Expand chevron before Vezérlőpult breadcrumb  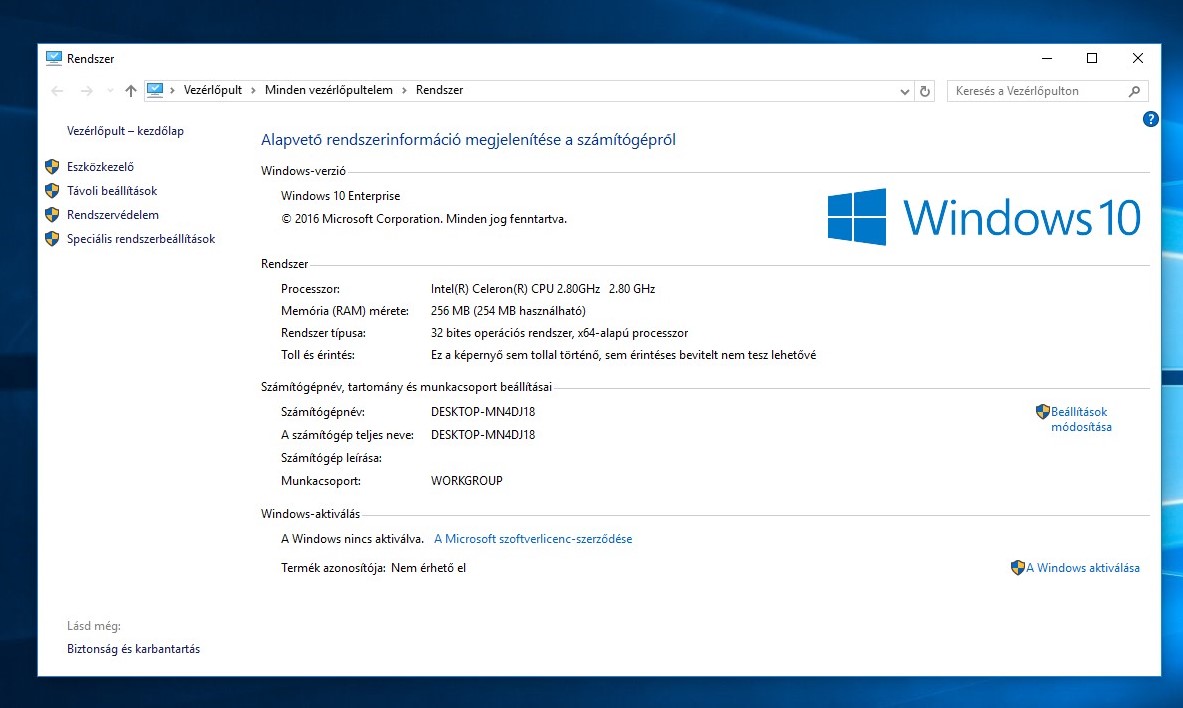[x=173, y=91]
